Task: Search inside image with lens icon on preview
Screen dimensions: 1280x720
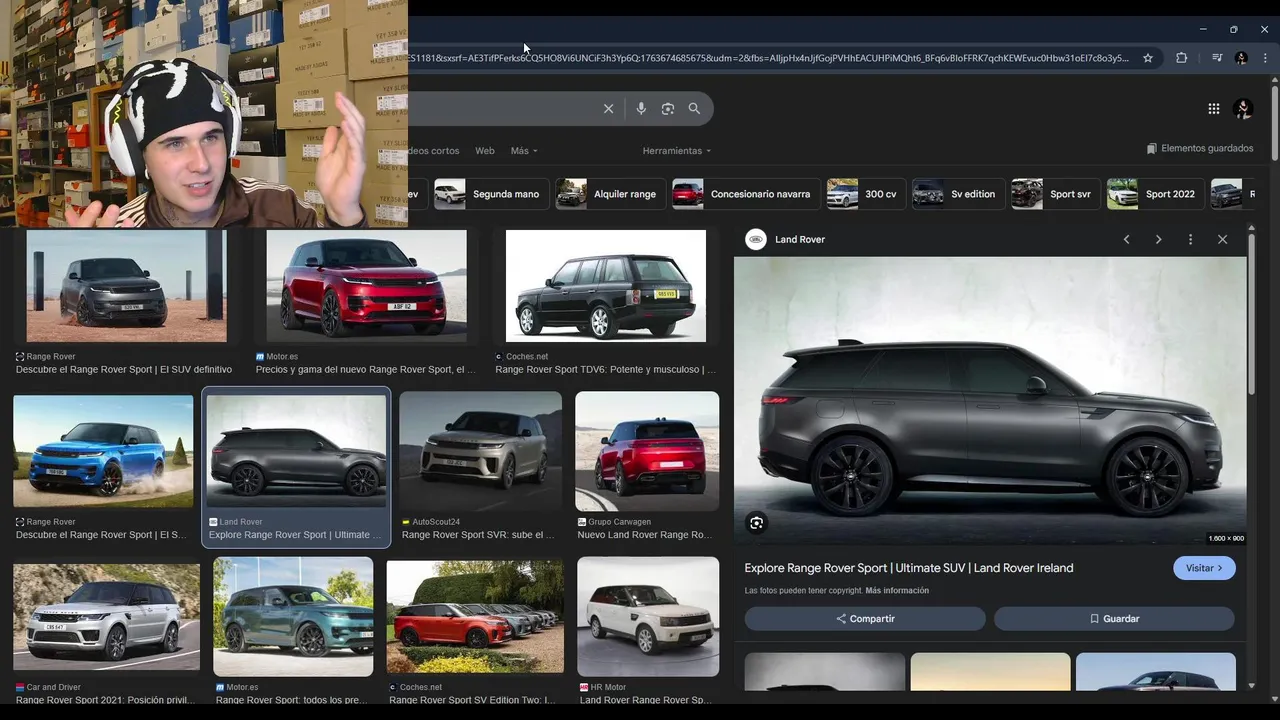Action: click(x=757, y=523)
